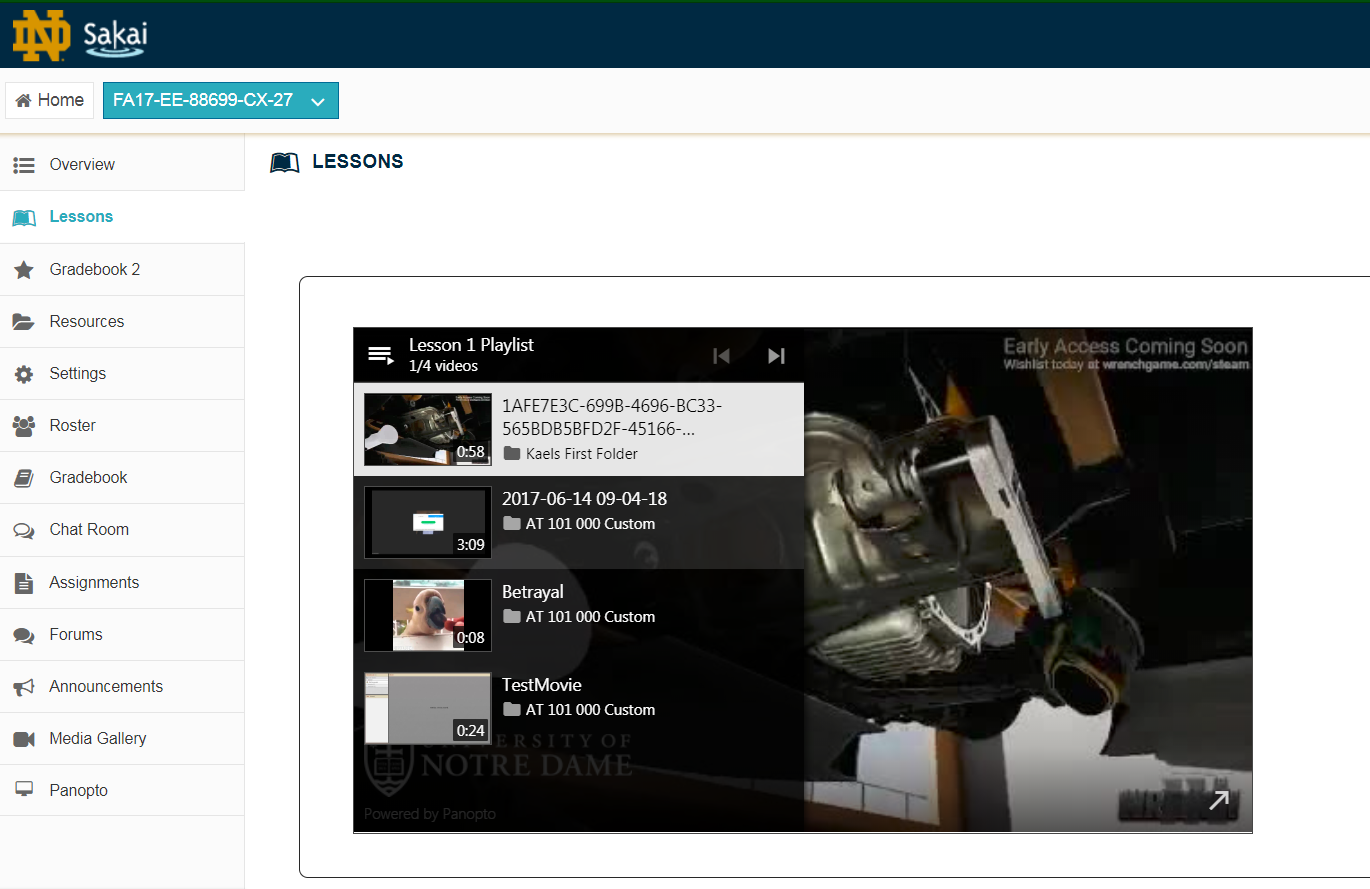Navigate to the Assignments page
Viewport: 1370px width, 889px height.
pos(94,583)
